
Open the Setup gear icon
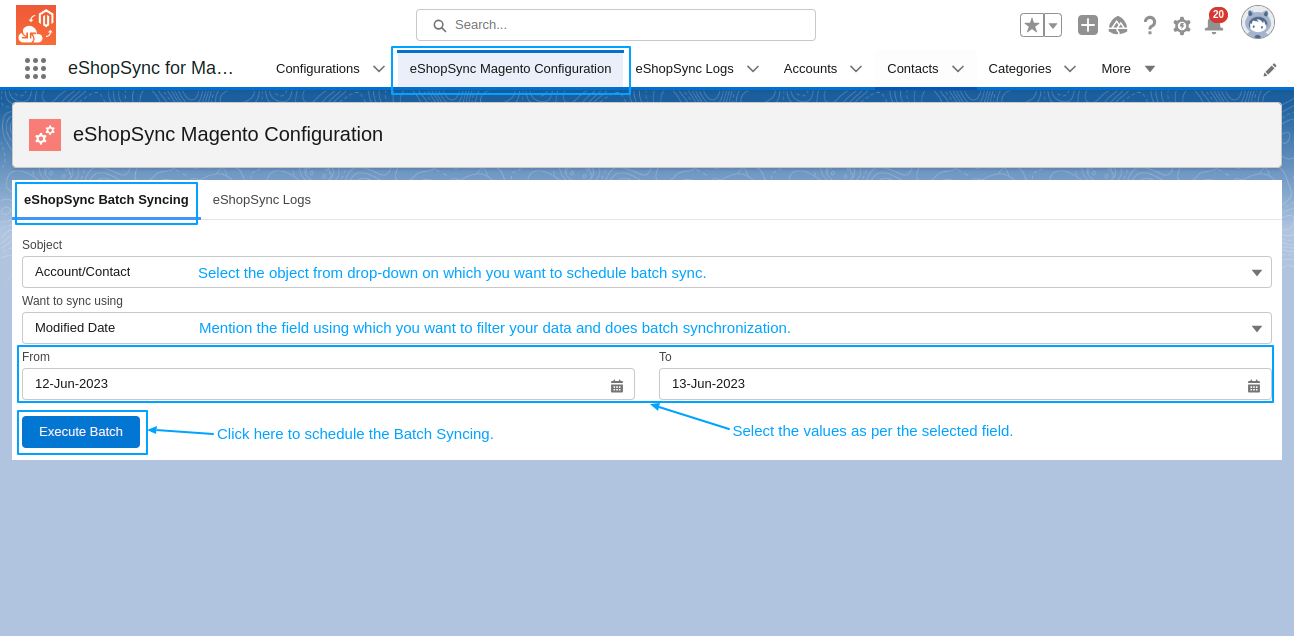[1182, 26]
